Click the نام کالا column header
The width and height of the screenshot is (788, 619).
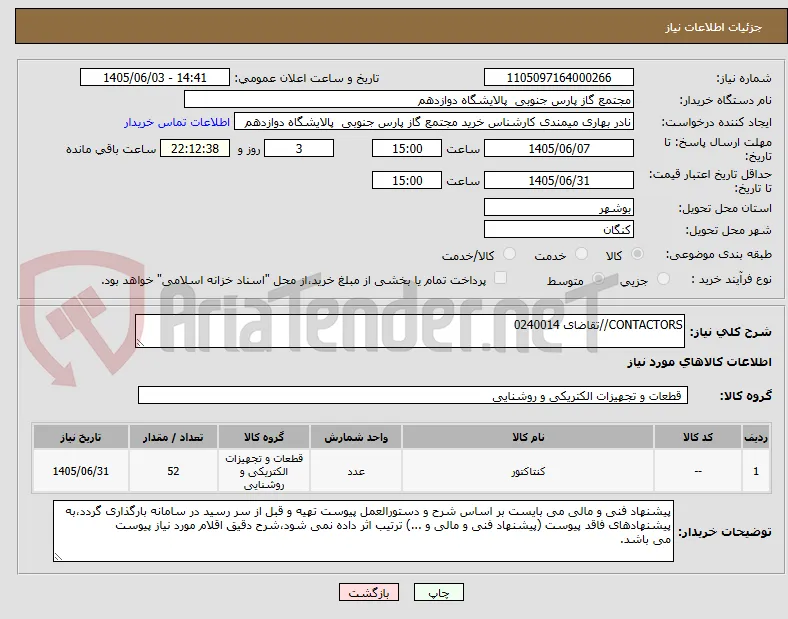528,437
